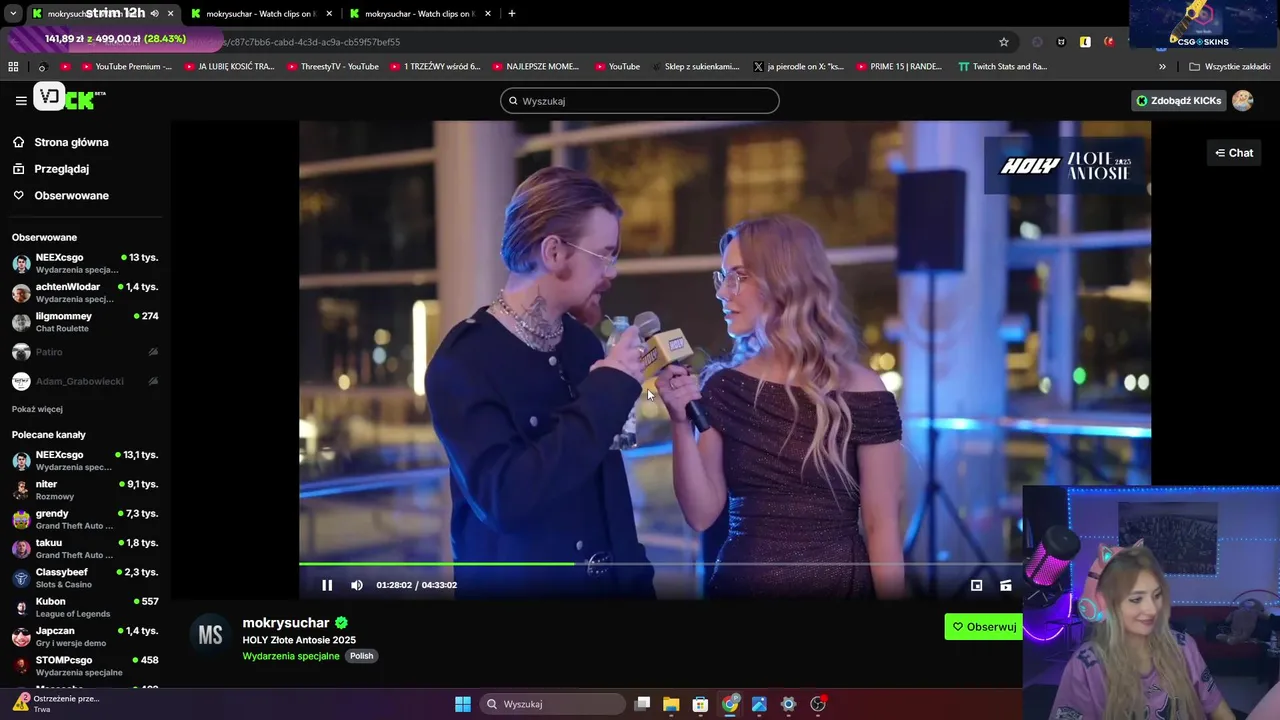The width and height of the screenshot is (1280, 720).
Task: Open the ja pierodle on X bookmark
Action: click(x=798, y=67)
